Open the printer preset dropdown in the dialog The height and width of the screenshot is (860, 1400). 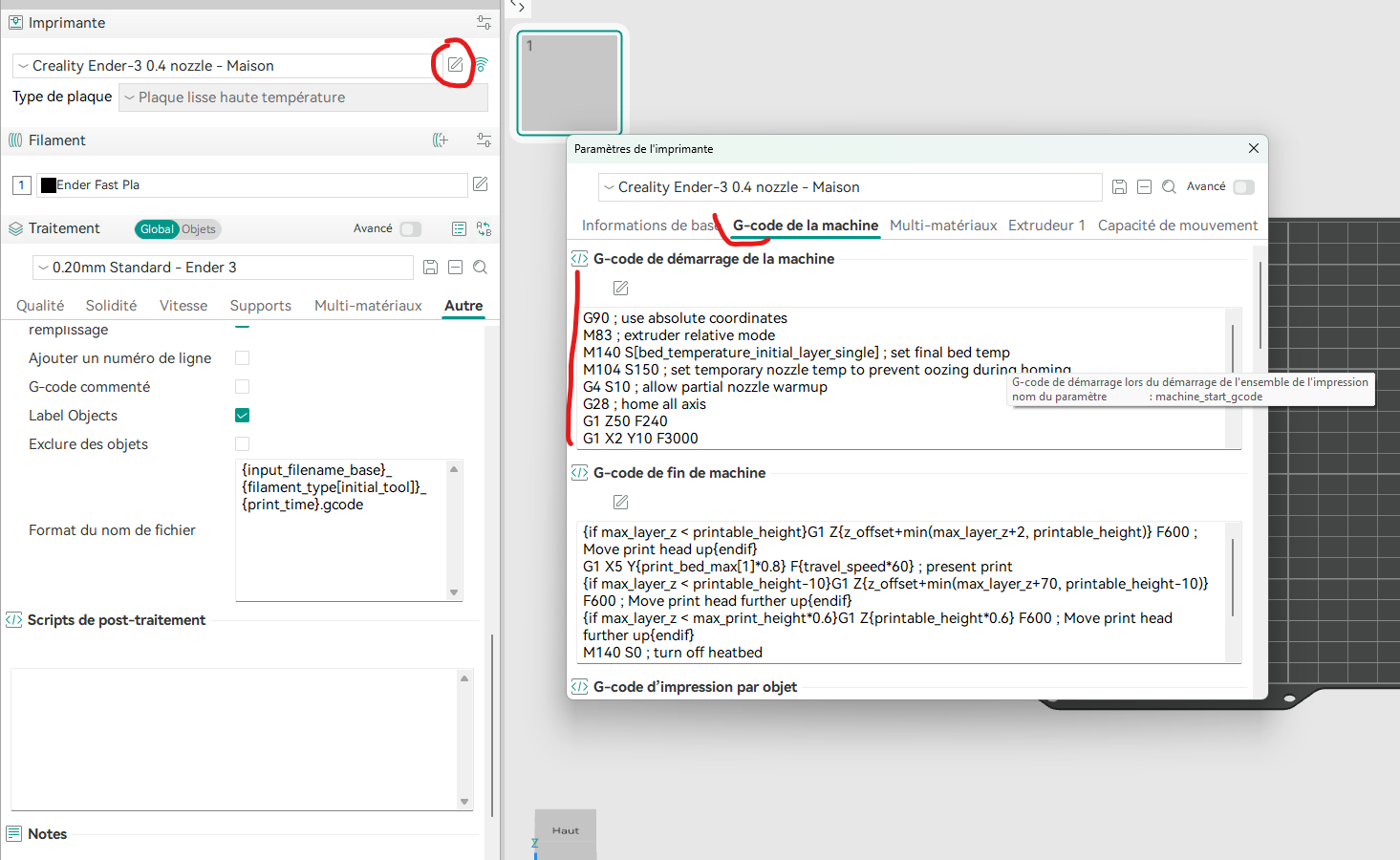coord(850,187)
